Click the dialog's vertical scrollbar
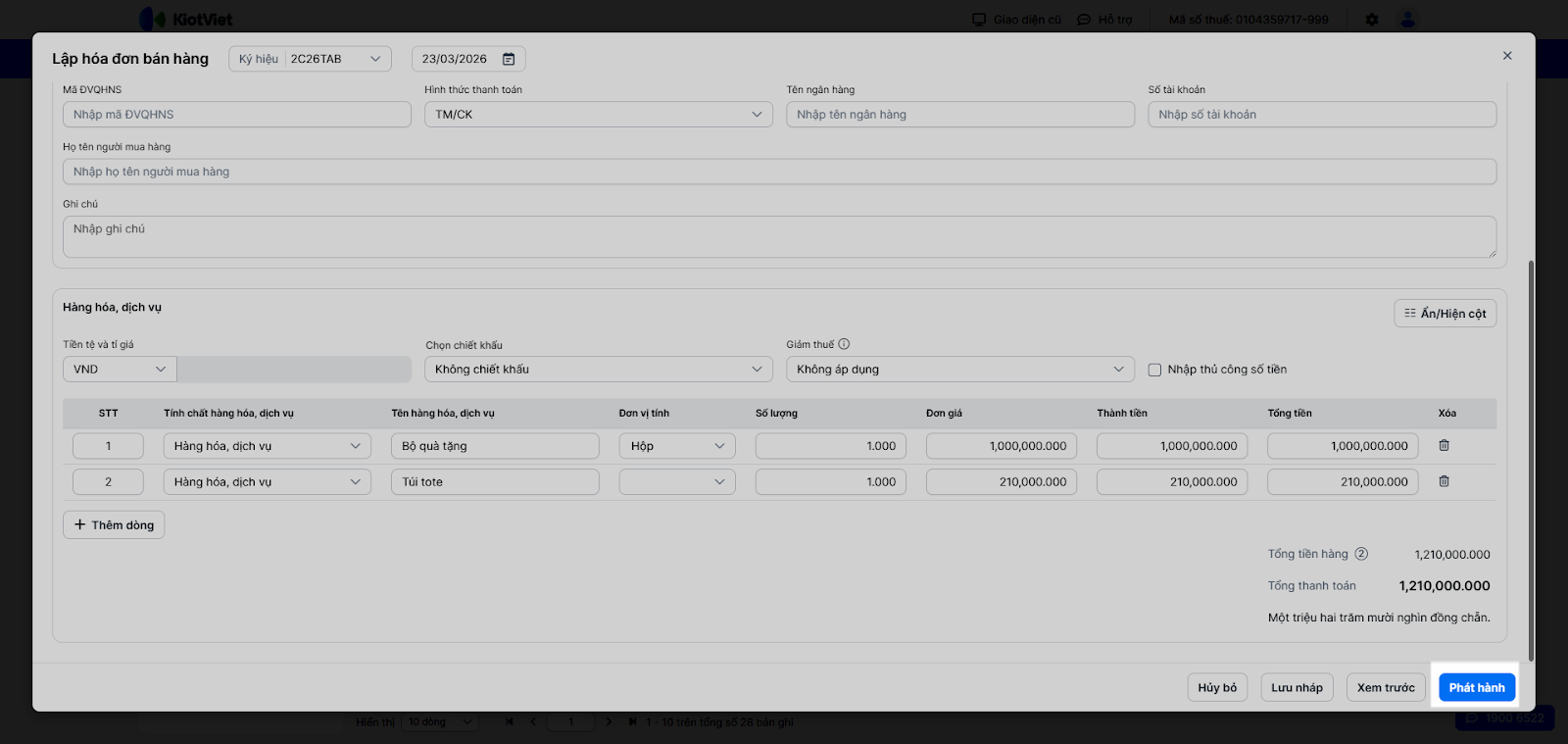The width and height of the screenshot is (1568, 744). coord(1531,461)
